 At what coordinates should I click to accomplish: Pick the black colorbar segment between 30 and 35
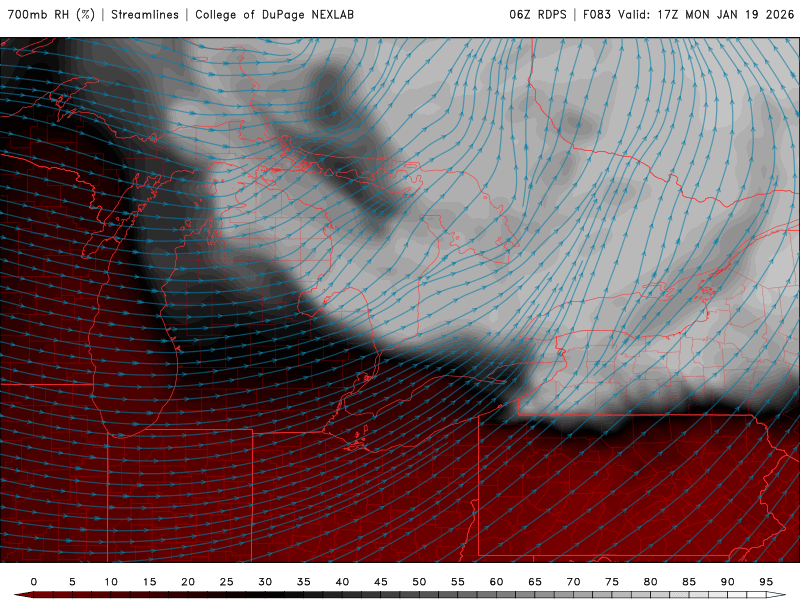tap(284, 595)
